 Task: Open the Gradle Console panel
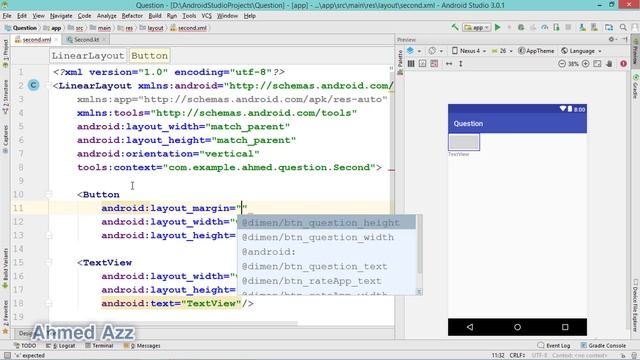(603, 345)
